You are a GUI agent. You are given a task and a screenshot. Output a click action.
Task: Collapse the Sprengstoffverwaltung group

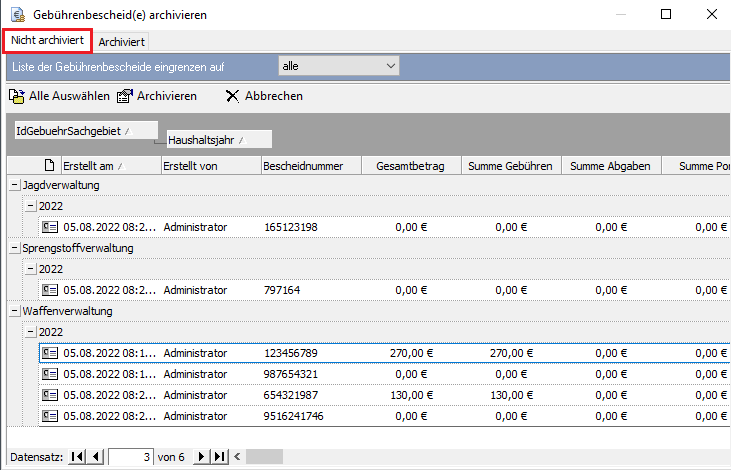pyautogui.click(x=14, y=248)
